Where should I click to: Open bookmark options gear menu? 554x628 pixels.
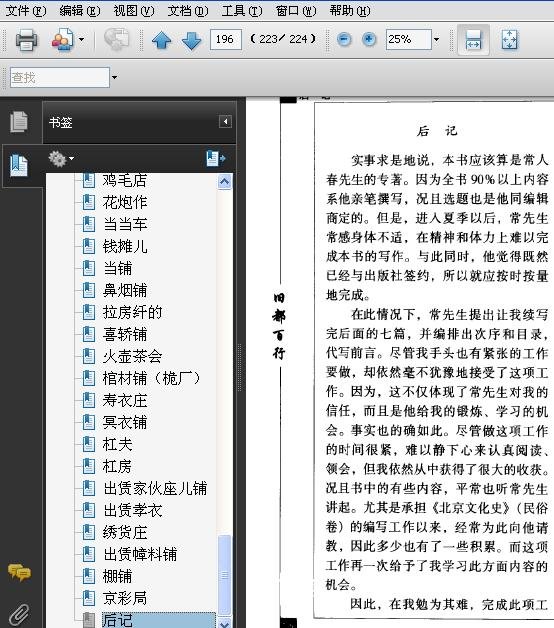(61, 159)
